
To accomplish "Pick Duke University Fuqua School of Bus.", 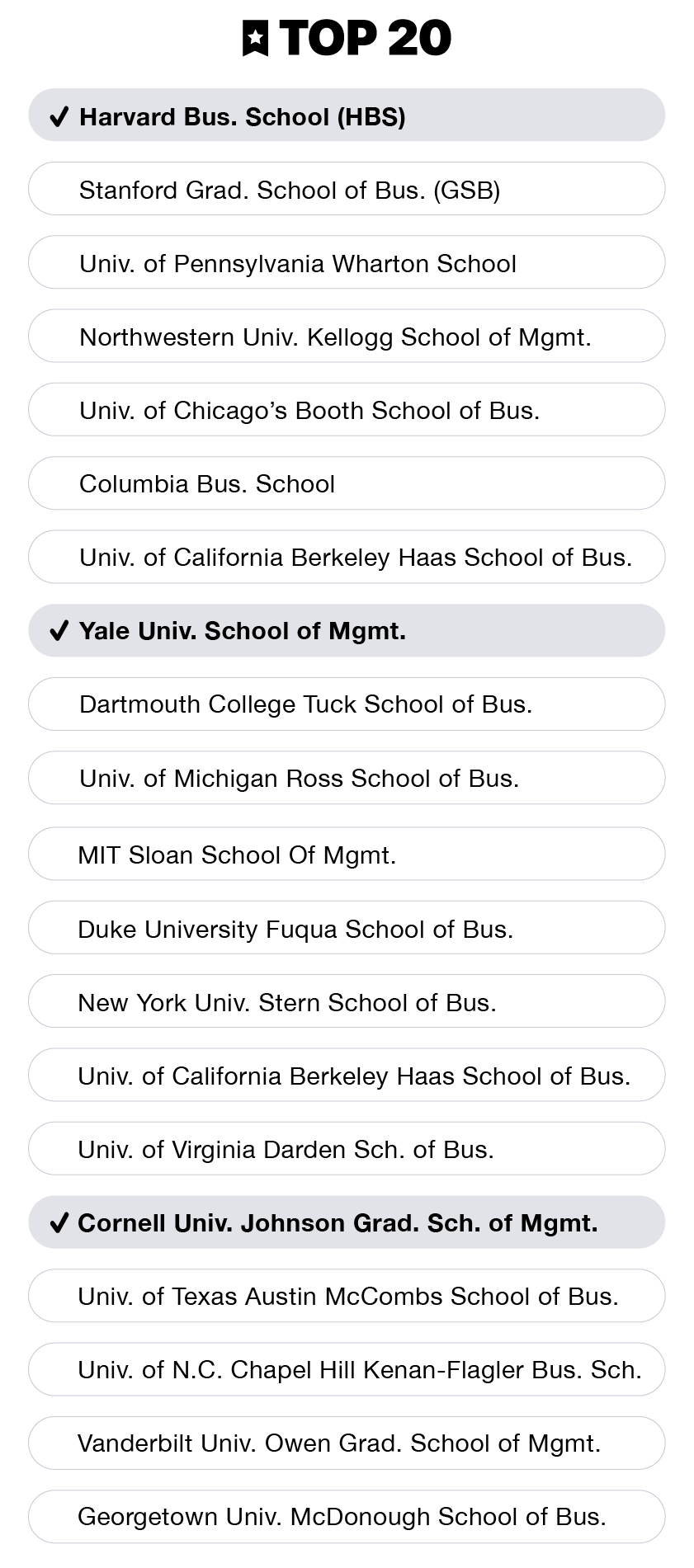I will pyautogui.click(x=347, y=928).
